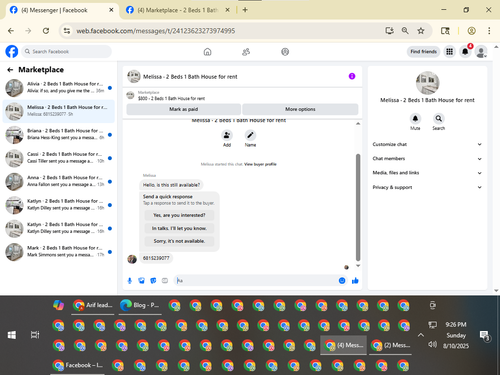The image size is (500, 375).
Task: Mute the conversation with the bell icon
Action: pos(415,118)
